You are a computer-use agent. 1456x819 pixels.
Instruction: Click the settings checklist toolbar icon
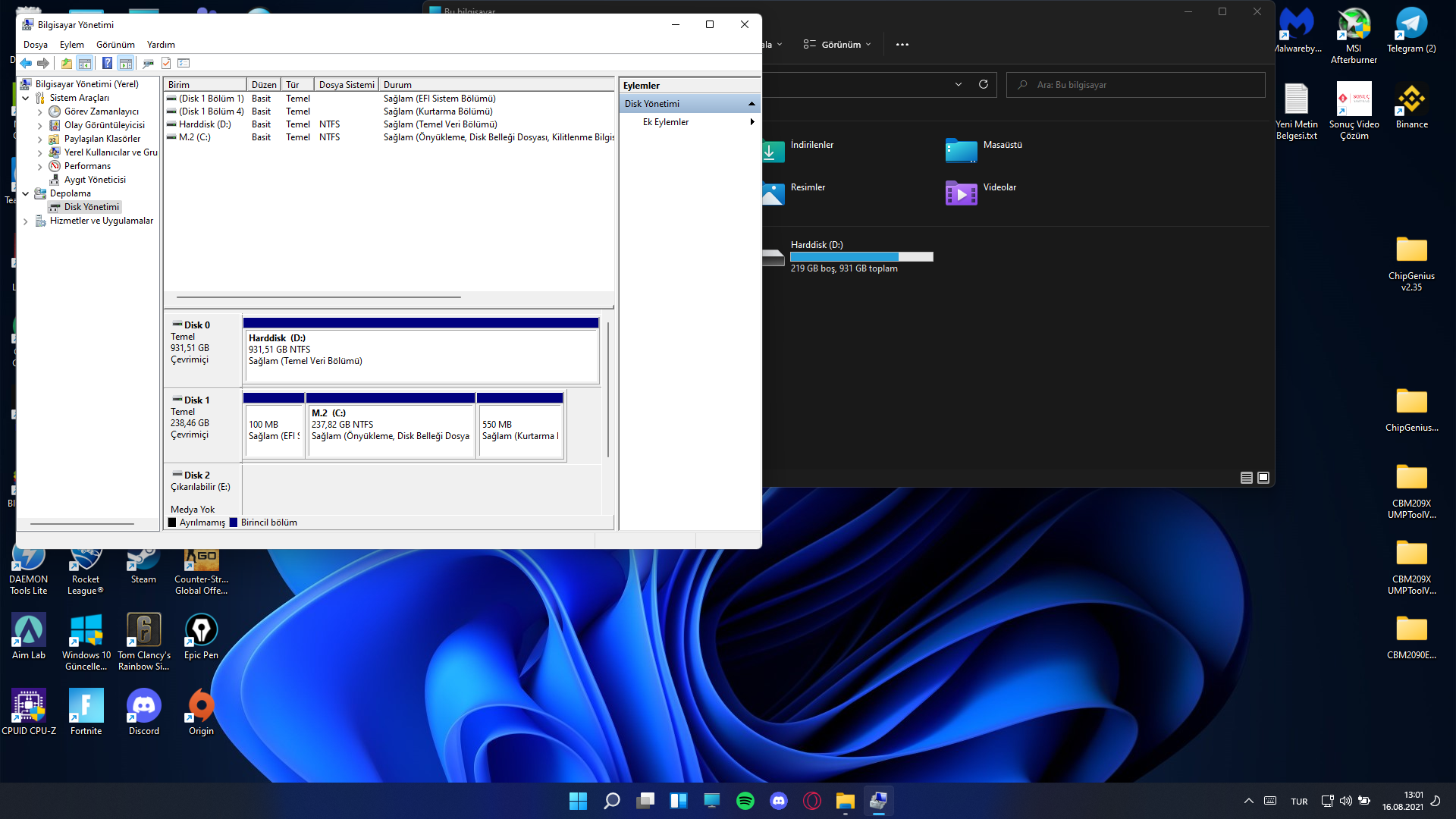point(184,64)
